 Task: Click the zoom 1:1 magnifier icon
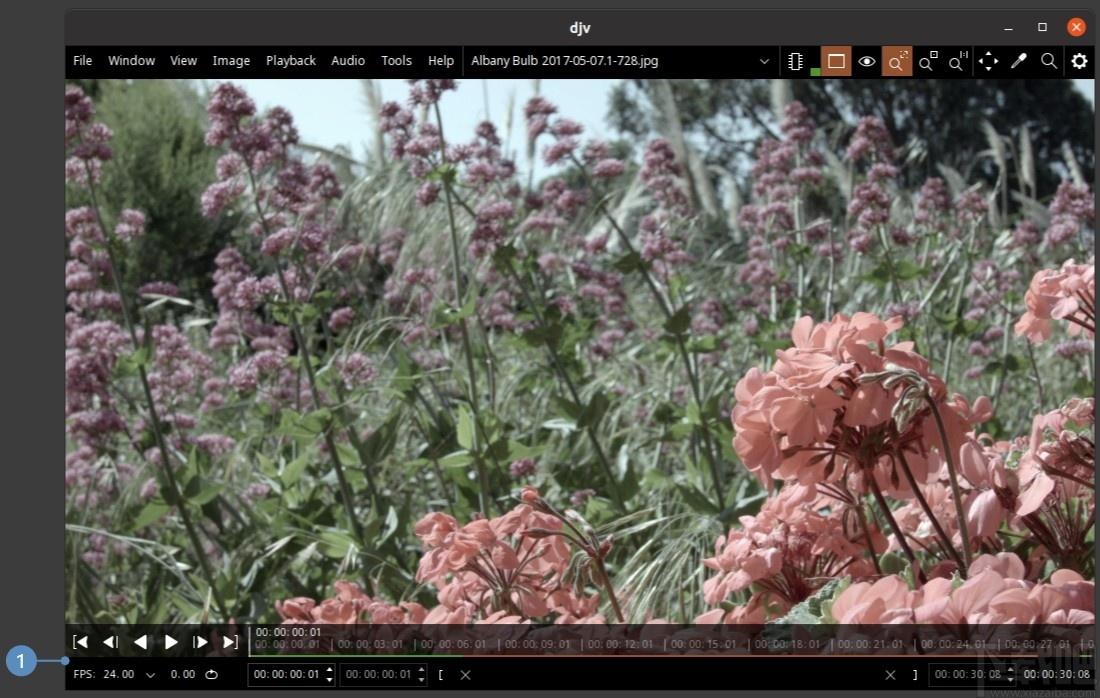click(x=958, y=61)
